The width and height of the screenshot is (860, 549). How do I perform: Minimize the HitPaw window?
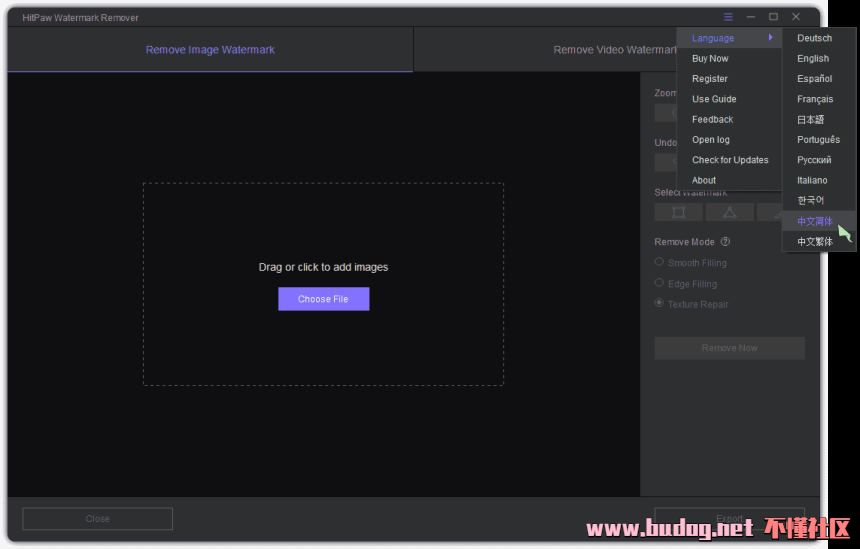751,17
